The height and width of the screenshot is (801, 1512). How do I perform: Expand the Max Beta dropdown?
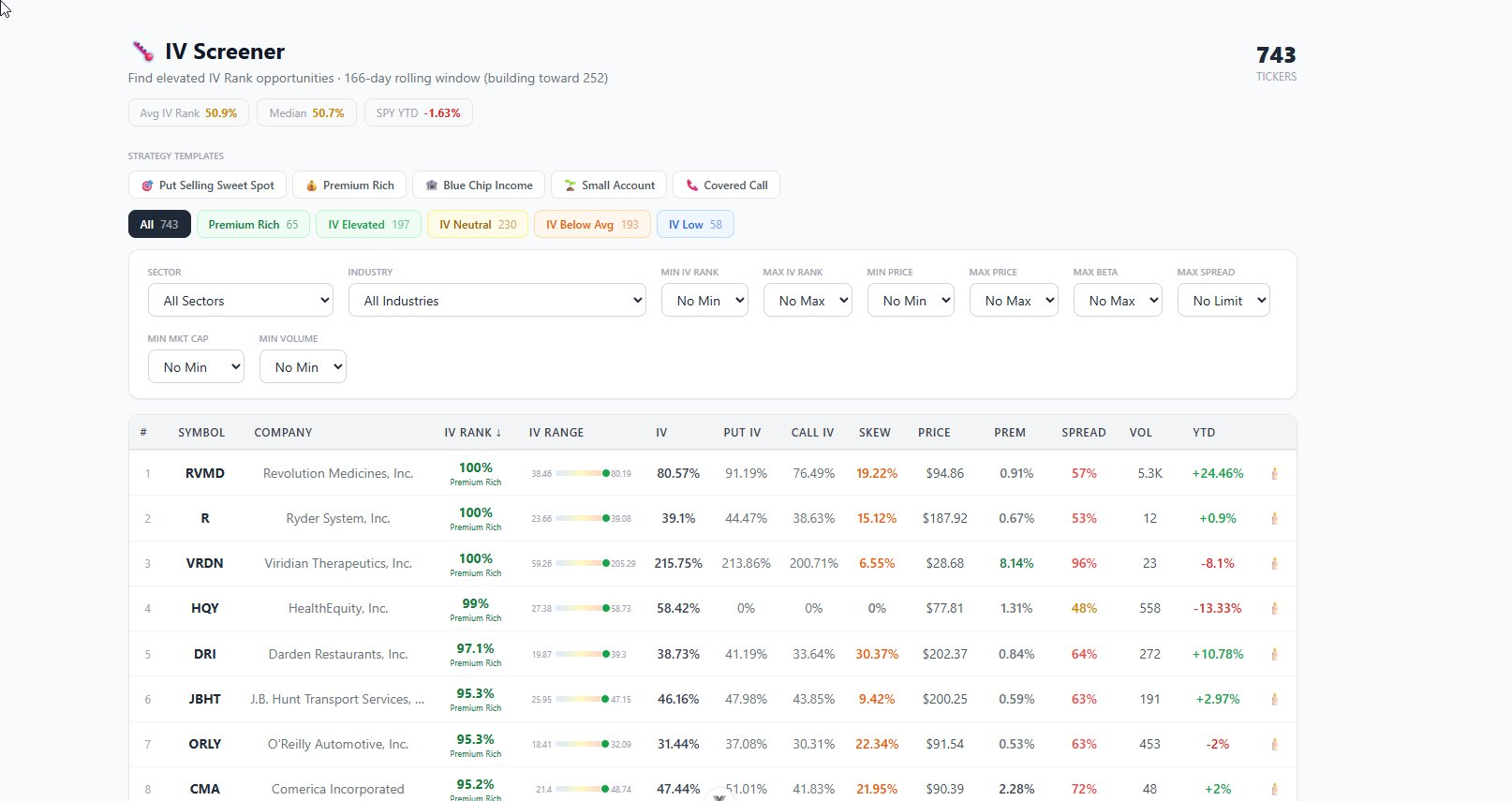click(x=1118, y=300)
